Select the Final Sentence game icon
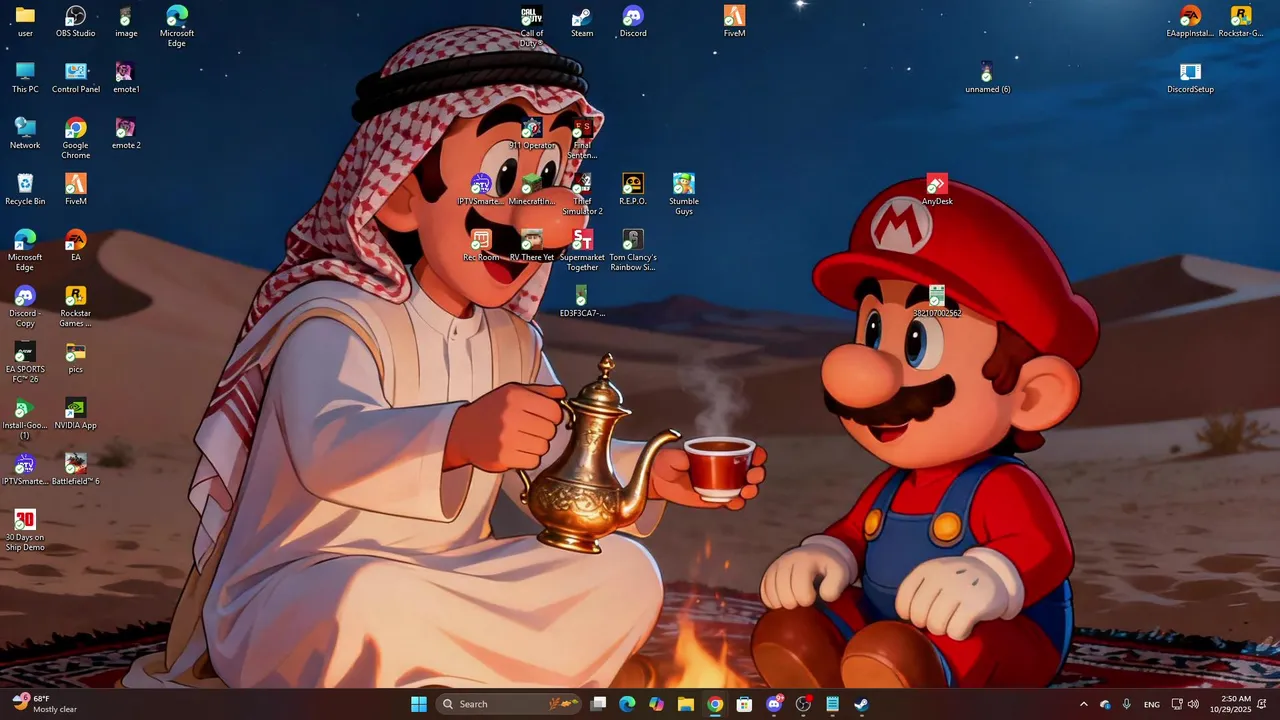 click(x=582, y=138)
